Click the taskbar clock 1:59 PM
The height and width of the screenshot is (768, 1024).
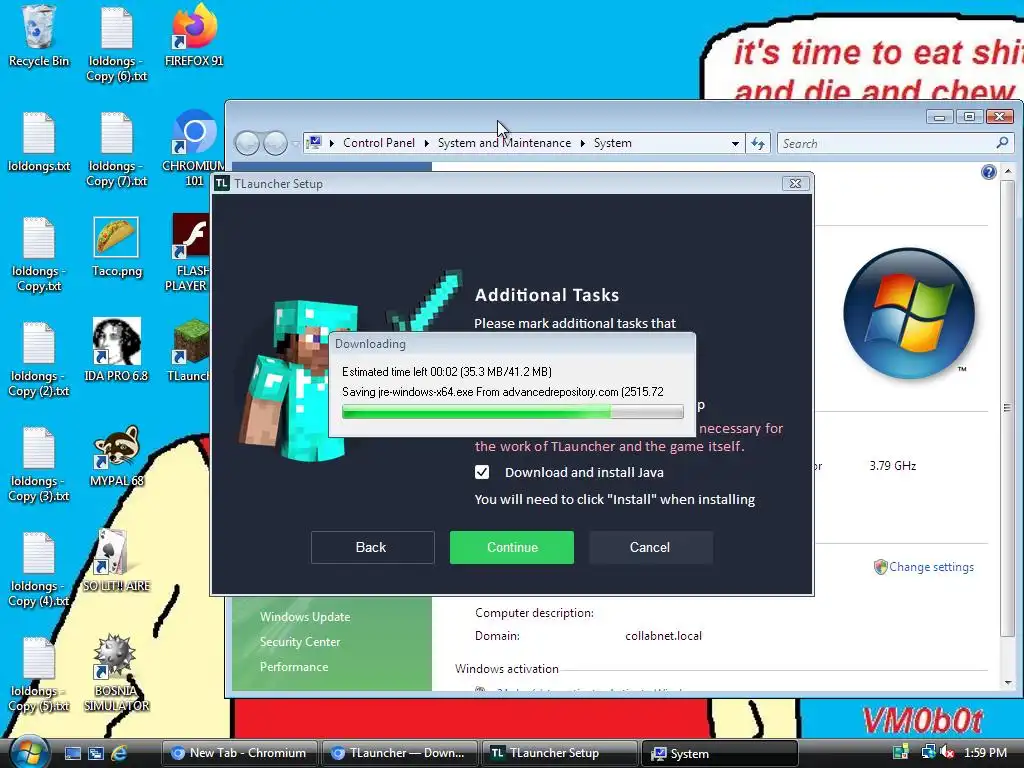[985, 753]
